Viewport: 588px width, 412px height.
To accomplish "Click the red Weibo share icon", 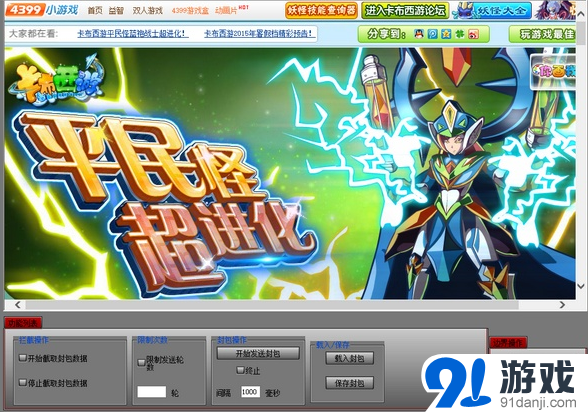I will pyautogui.click(x=473, y=34).
